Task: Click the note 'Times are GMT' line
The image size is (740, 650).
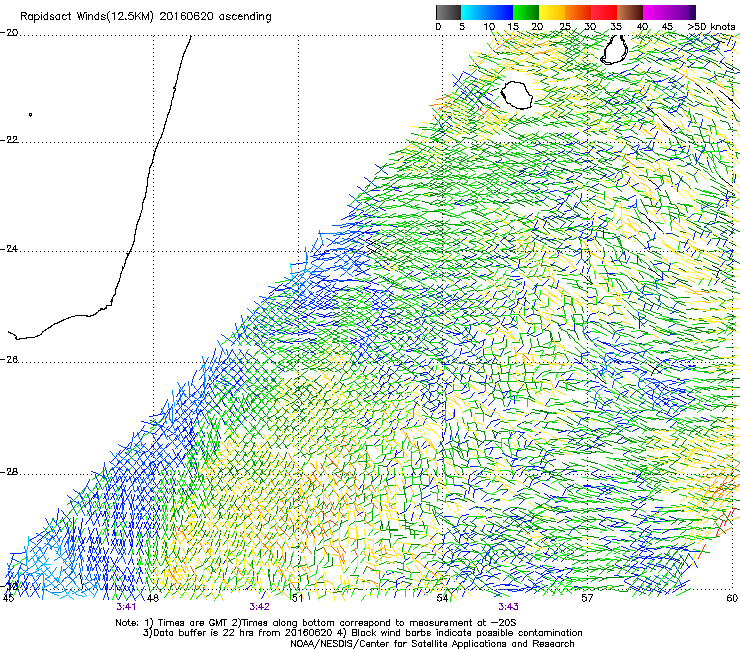Action: pyautogui.click(x=316, y=623)
